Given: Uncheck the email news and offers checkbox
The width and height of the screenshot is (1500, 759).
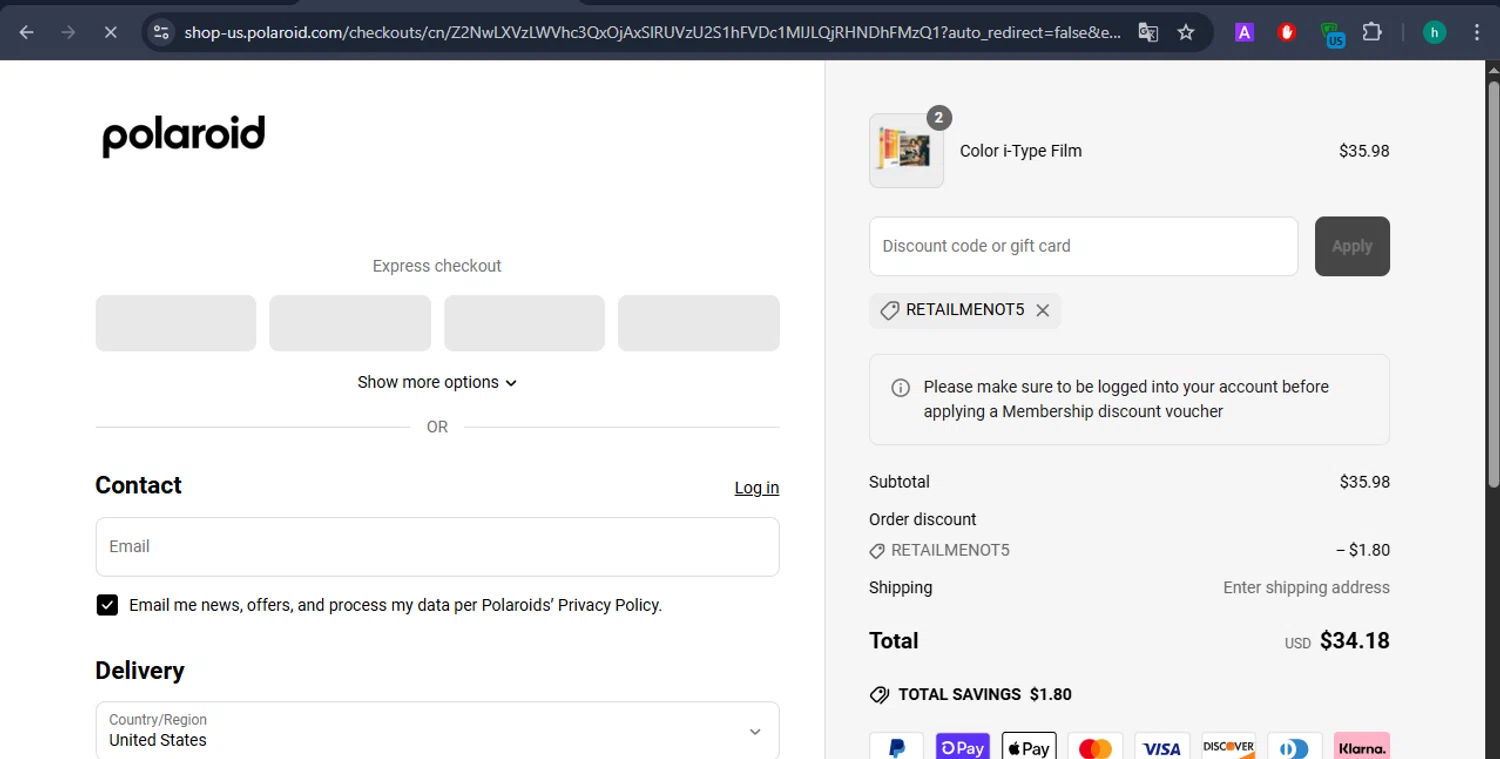Looking at the screenshot, I should coord(107,605).
